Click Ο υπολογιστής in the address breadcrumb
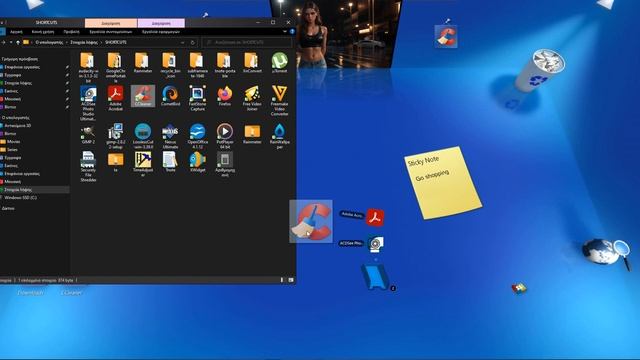The height and width of the screenshot is (360, 640). (49, 42)
